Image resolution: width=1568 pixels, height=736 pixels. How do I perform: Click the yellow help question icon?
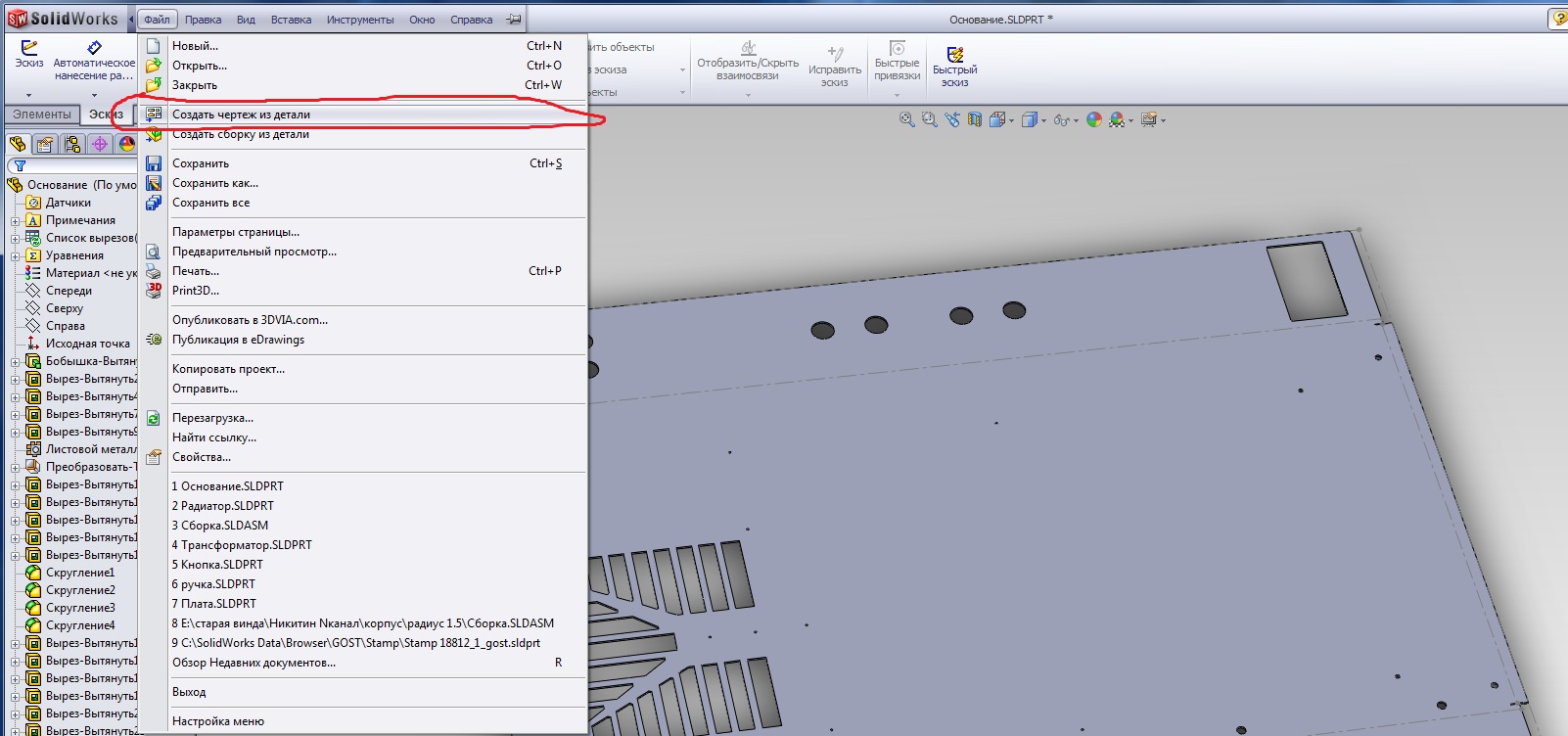point(1559,19)
